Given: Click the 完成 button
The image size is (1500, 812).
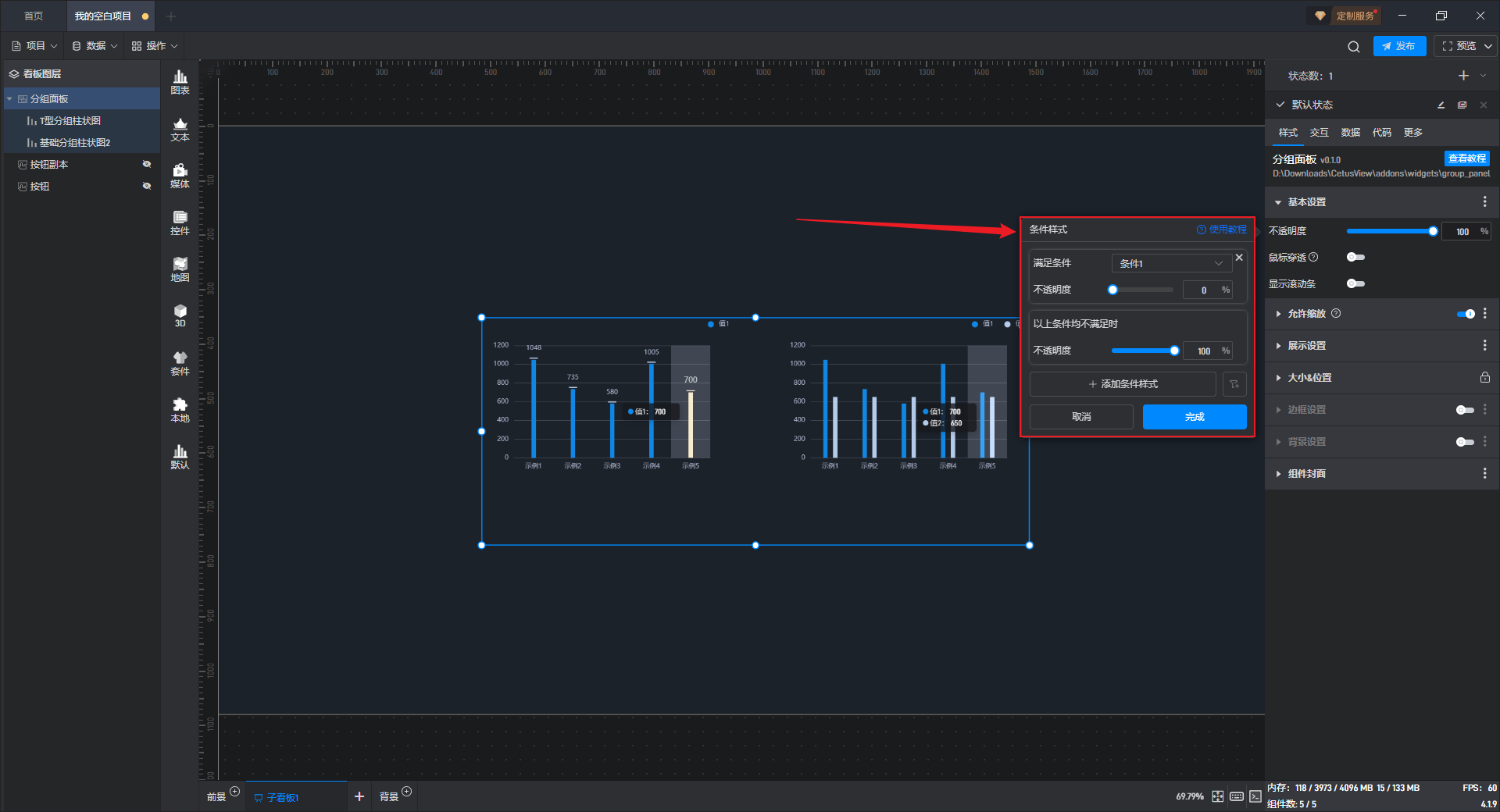Looking at the screenshot, I should click(1194, 417).
